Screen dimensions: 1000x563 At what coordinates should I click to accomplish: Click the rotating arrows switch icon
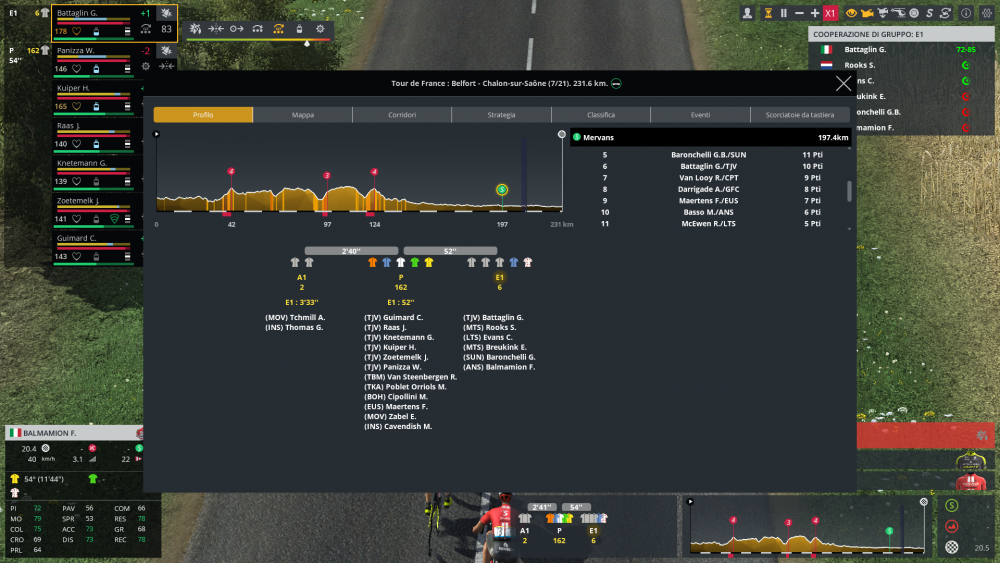point(945,13)
